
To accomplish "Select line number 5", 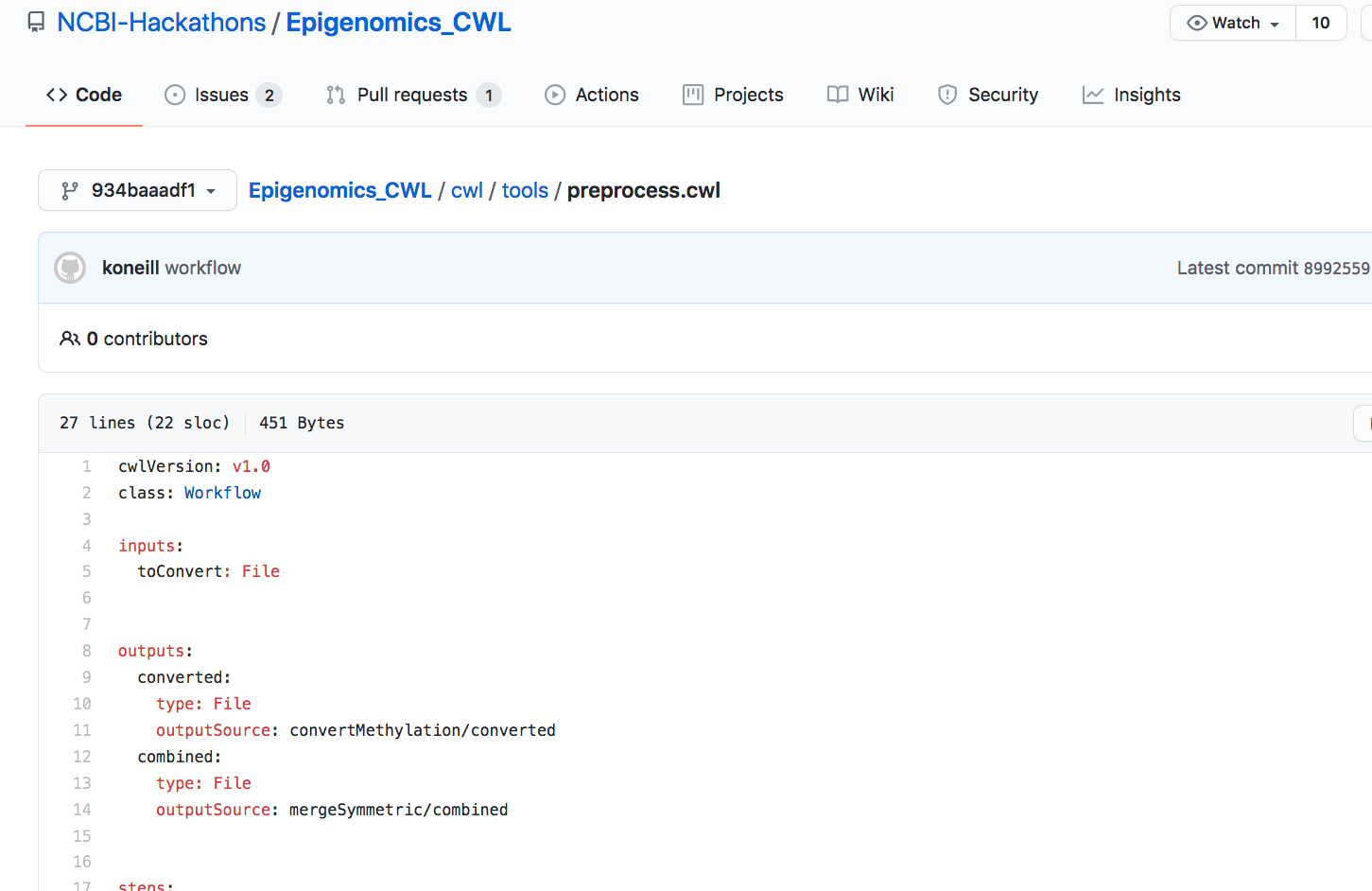I will [x=86, y=571].
